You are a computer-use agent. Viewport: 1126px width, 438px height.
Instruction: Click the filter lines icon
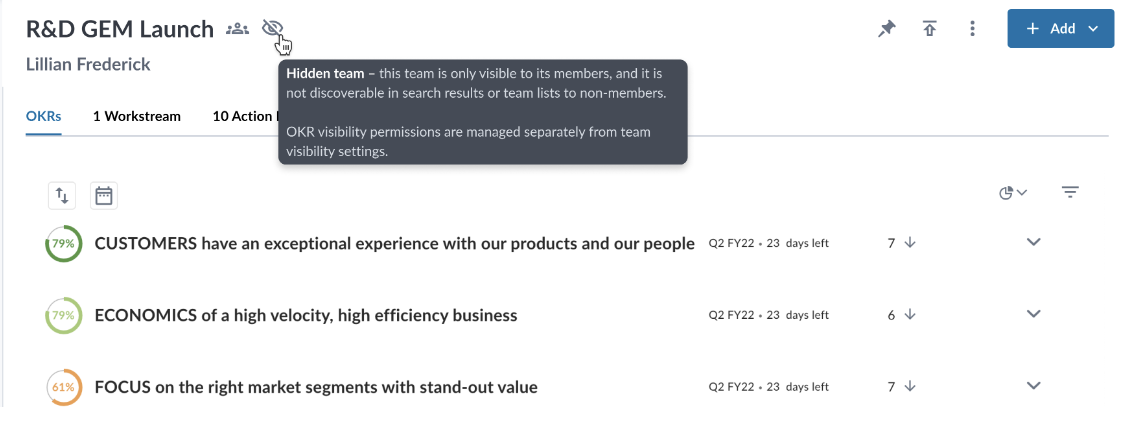click(1070, 192)
